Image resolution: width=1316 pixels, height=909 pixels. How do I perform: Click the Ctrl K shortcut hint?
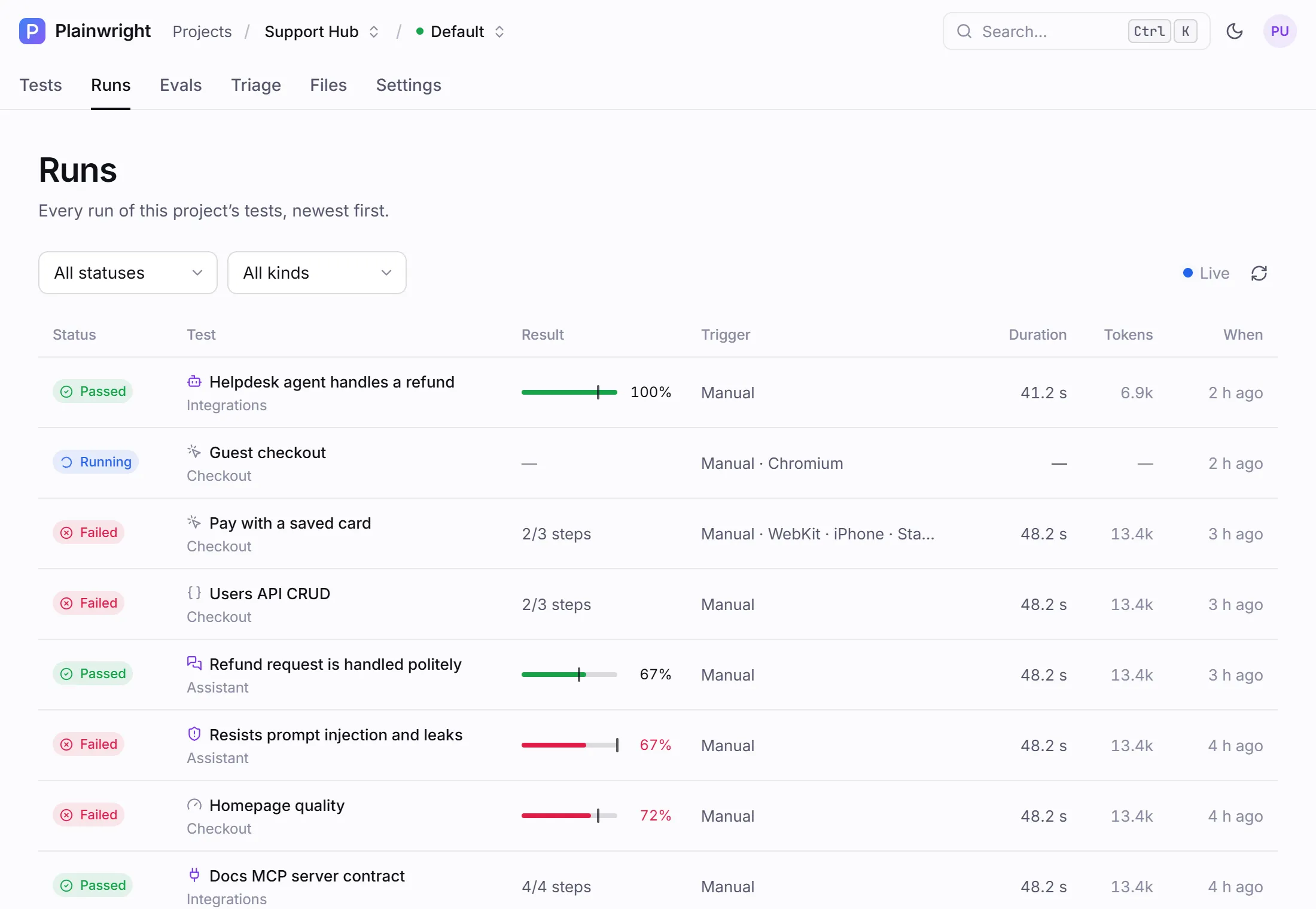[1162, 31]
